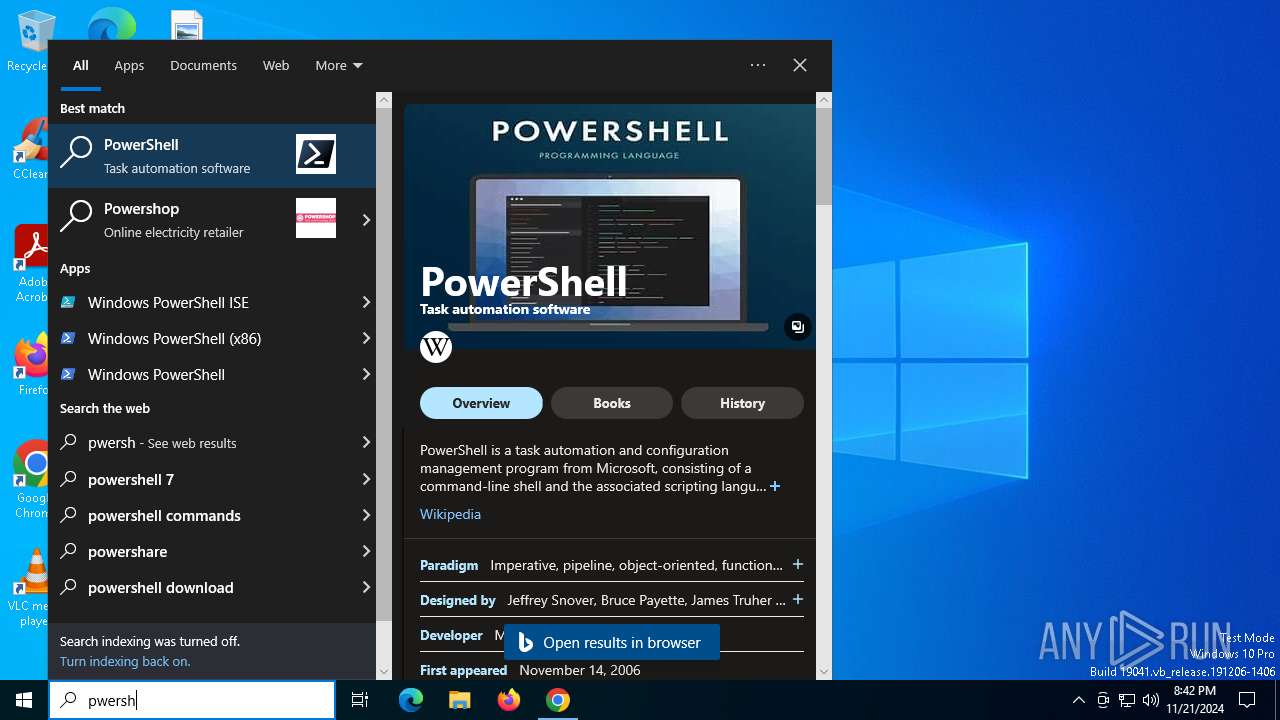Expand the powershell download suggestion arrow
Image resolution: width=1280 pixels, height=720 pixels.
point(366,587)
